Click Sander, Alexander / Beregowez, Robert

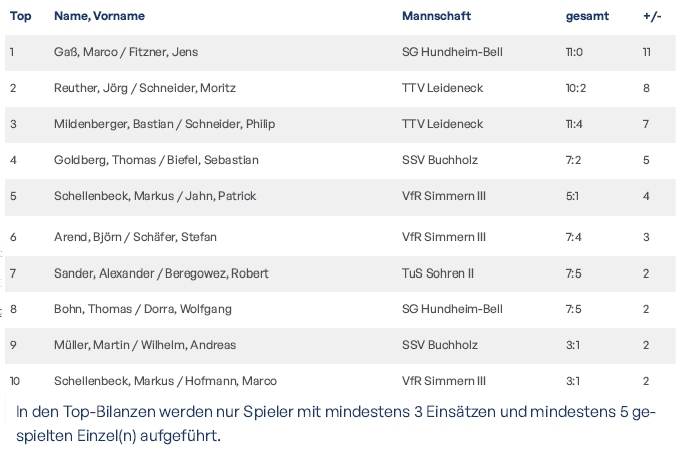click(x=161, y=273)
